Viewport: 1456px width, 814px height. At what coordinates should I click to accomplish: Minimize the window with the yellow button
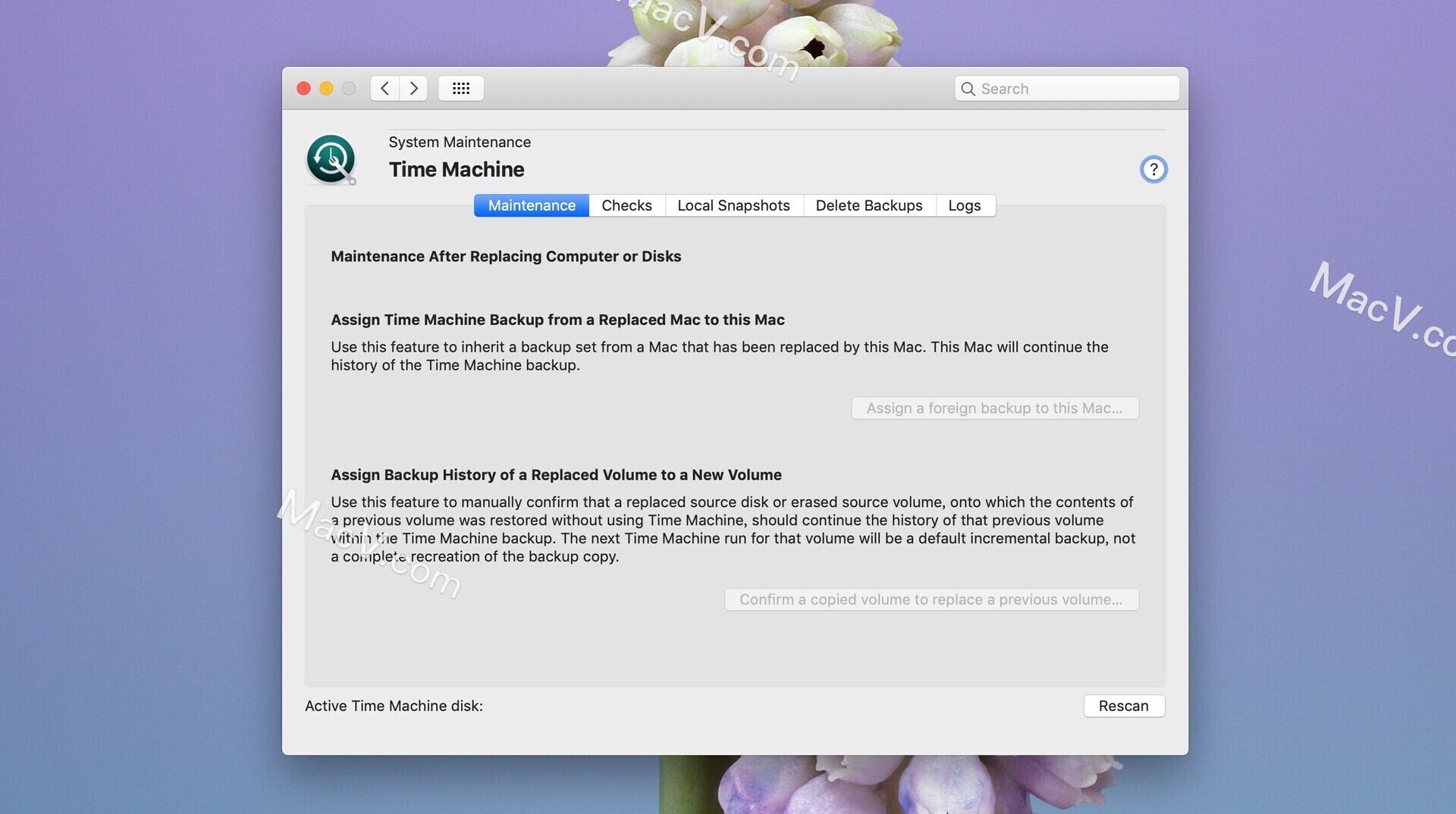[x=326, y=89]
